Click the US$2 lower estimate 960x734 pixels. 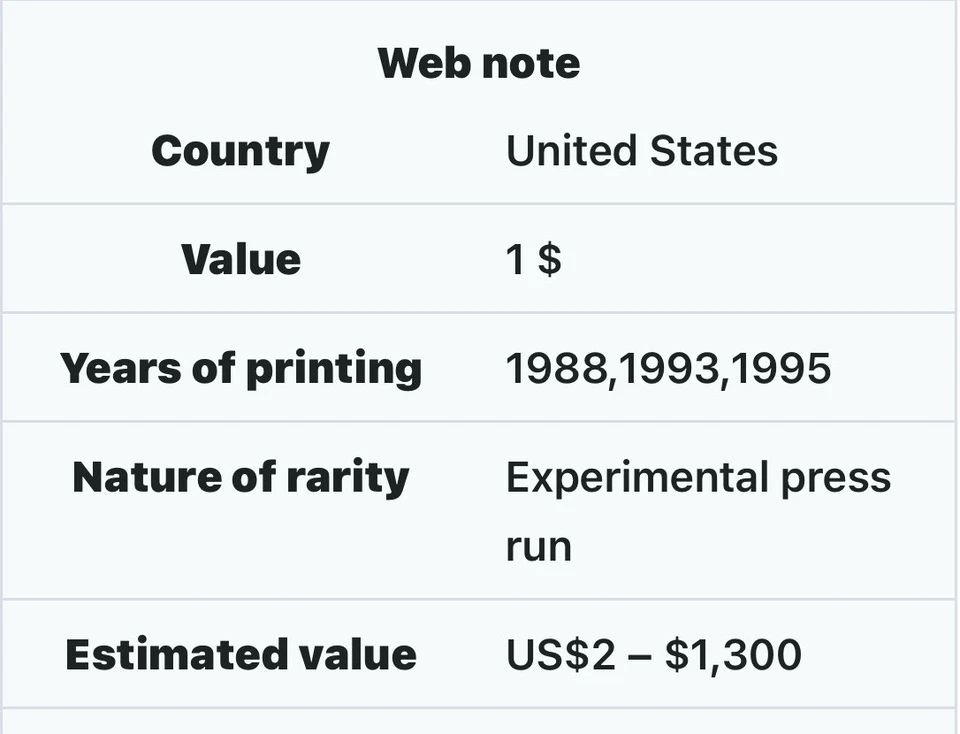pyautogui.click(x=553, y=655)
